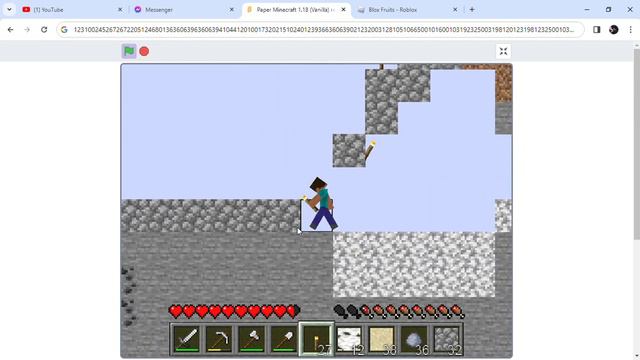Click the Steve player character
The width and height of the screenshot is (640, 360).
click(x=321, y=204)
